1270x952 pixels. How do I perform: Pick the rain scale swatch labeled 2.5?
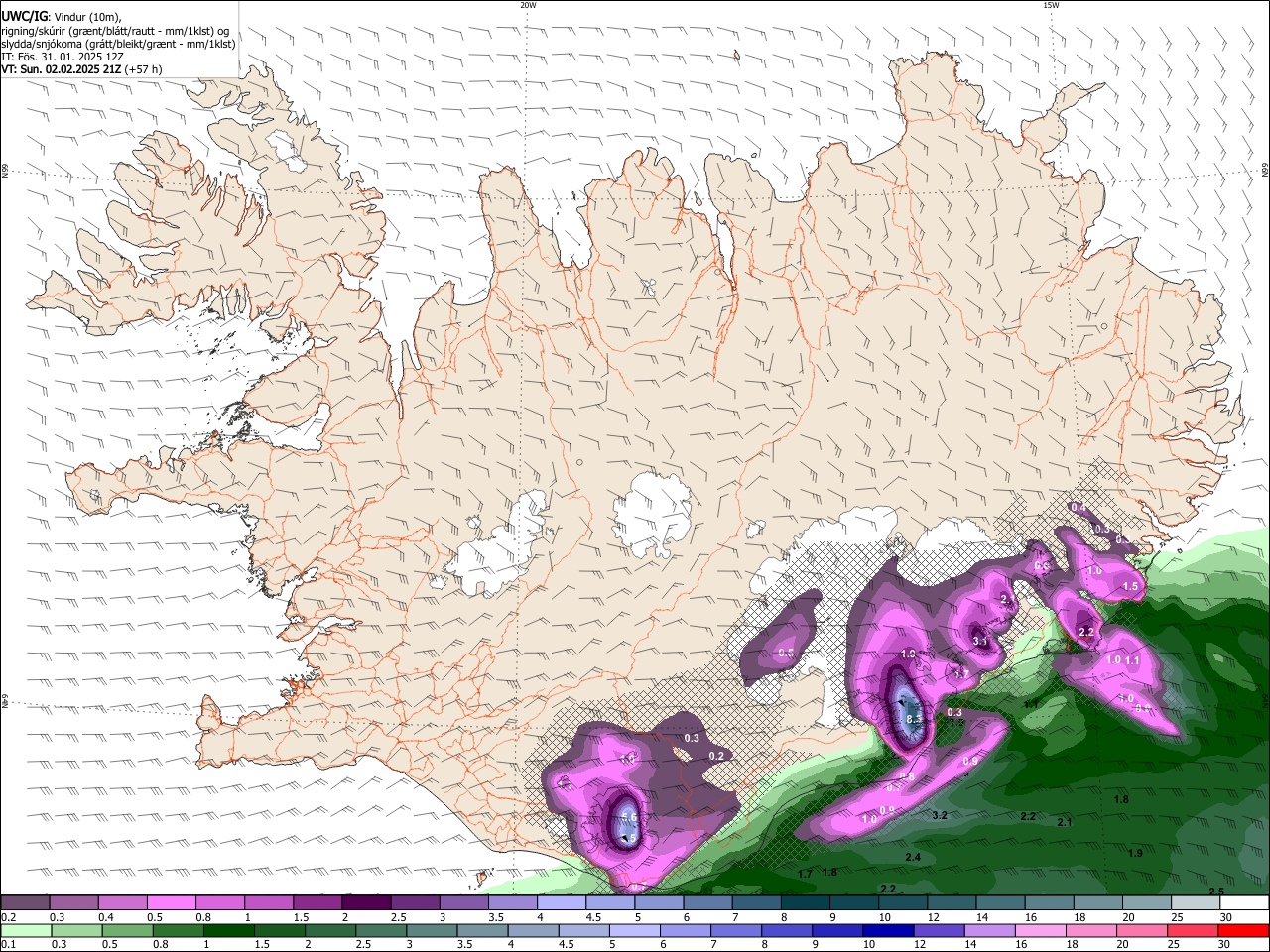(381, 931)
